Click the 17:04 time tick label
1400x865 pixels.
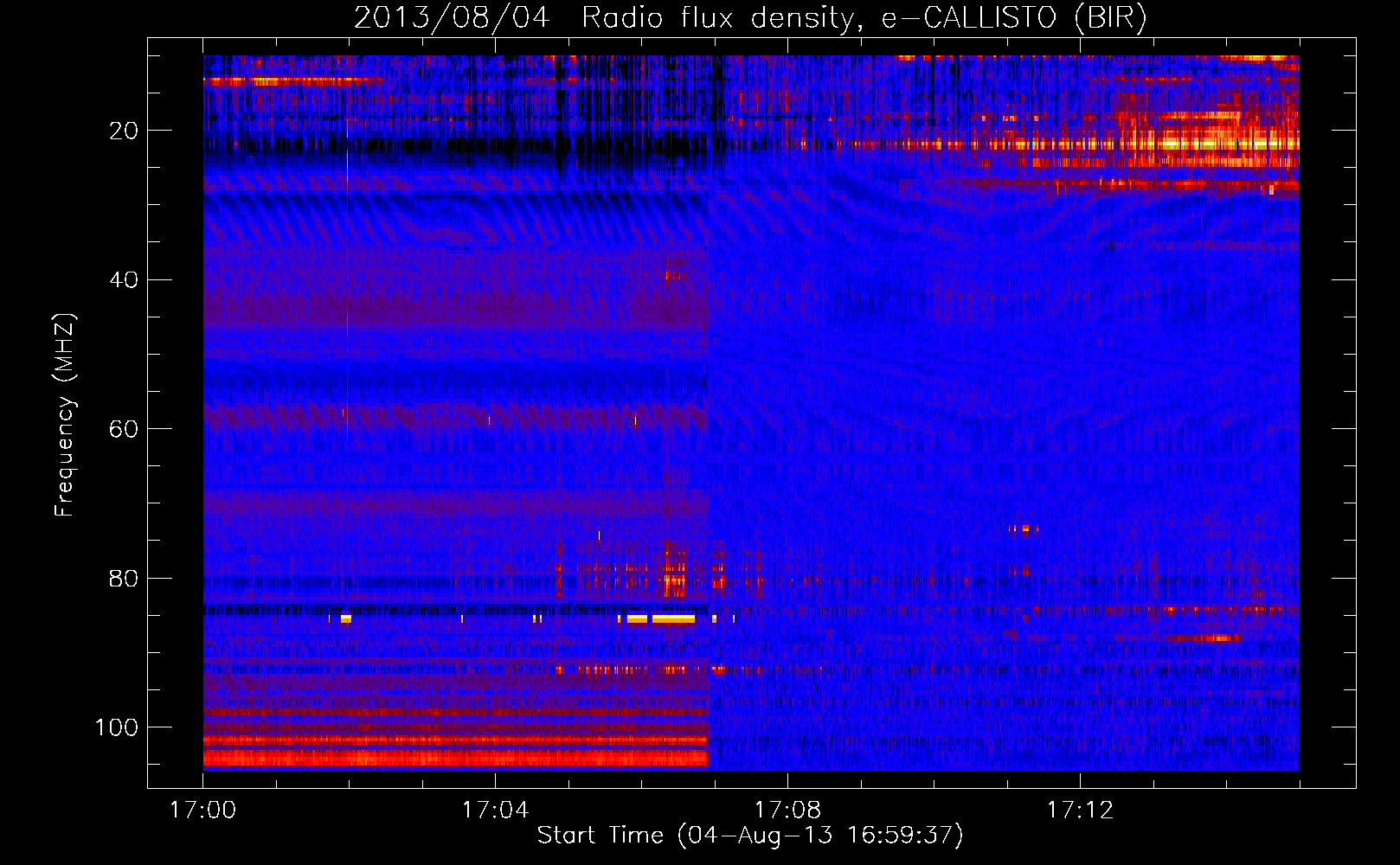(495, 811)
